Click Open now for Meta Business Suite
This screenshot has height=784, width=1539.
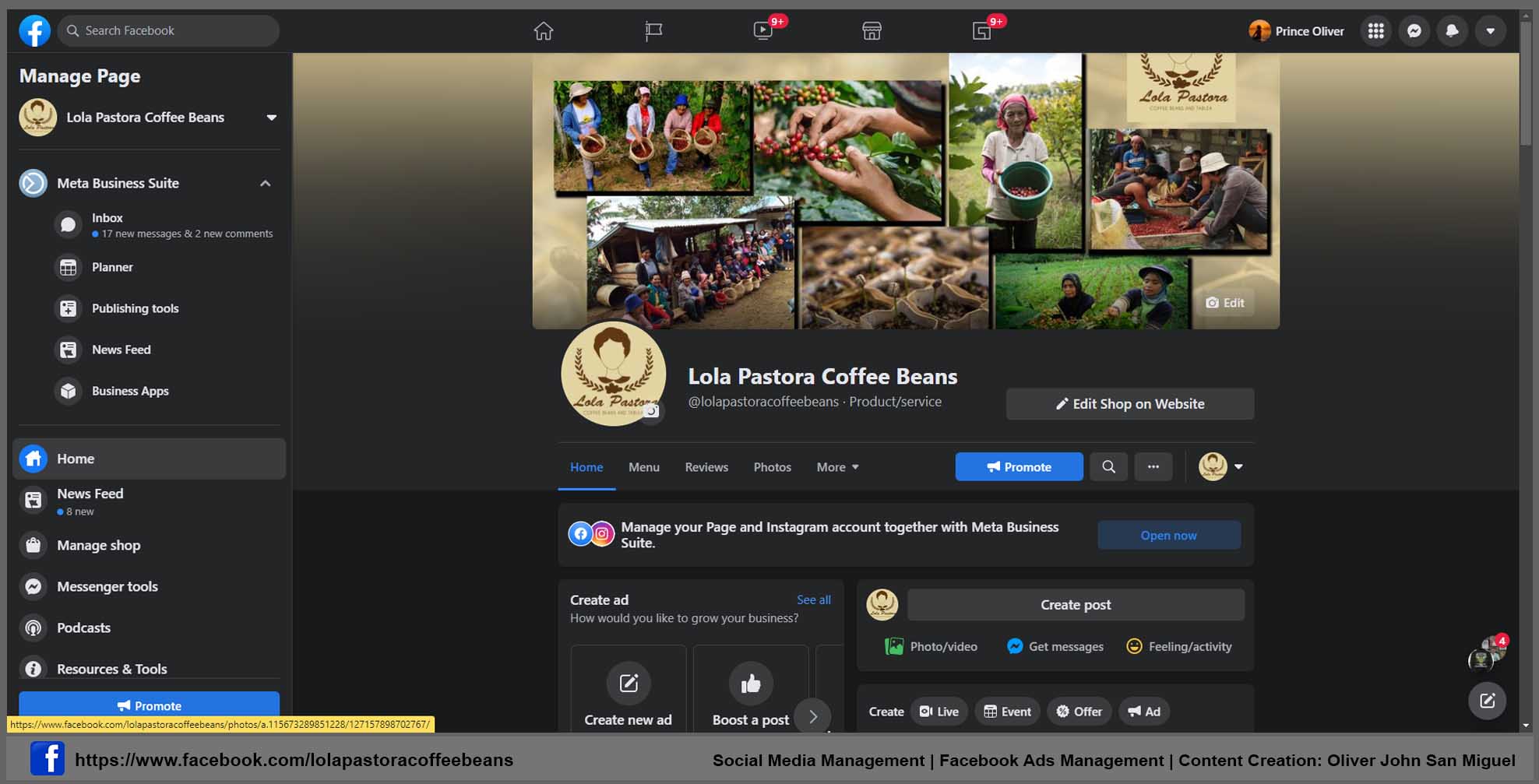click(x=1169, y=536)
